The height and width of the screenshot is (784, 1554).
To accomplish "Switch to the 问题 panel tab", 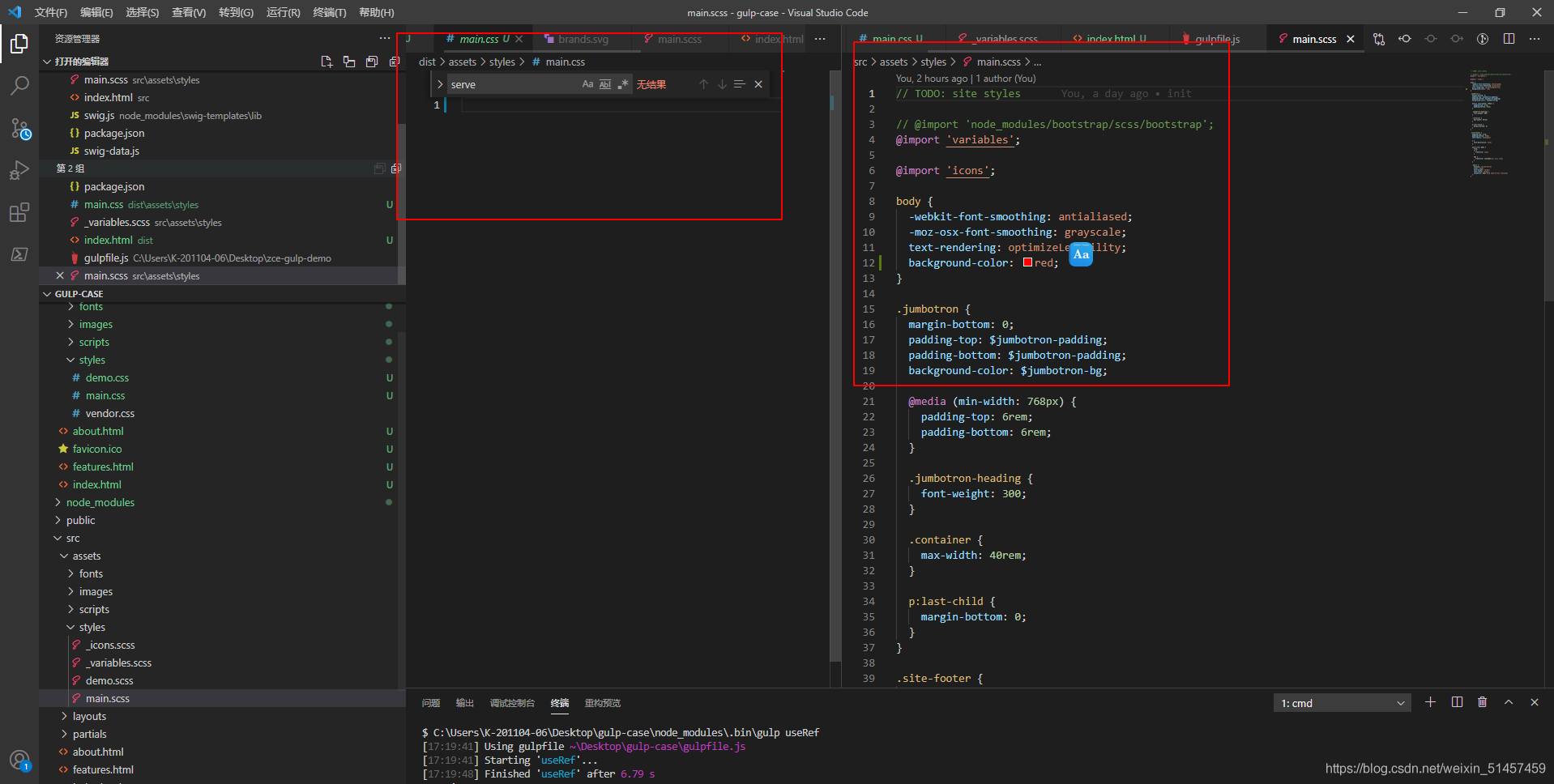I will point(431,703).
